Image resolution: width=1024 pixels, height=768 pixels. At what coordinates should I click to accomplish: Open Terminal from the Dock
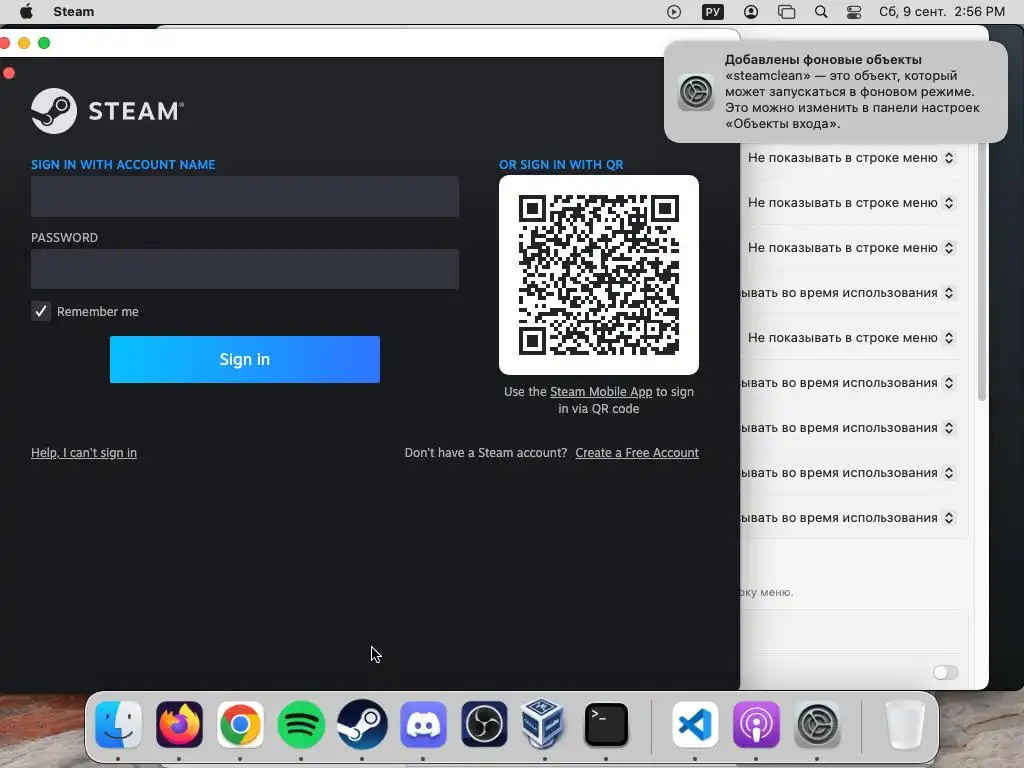(x=606, y=724)
